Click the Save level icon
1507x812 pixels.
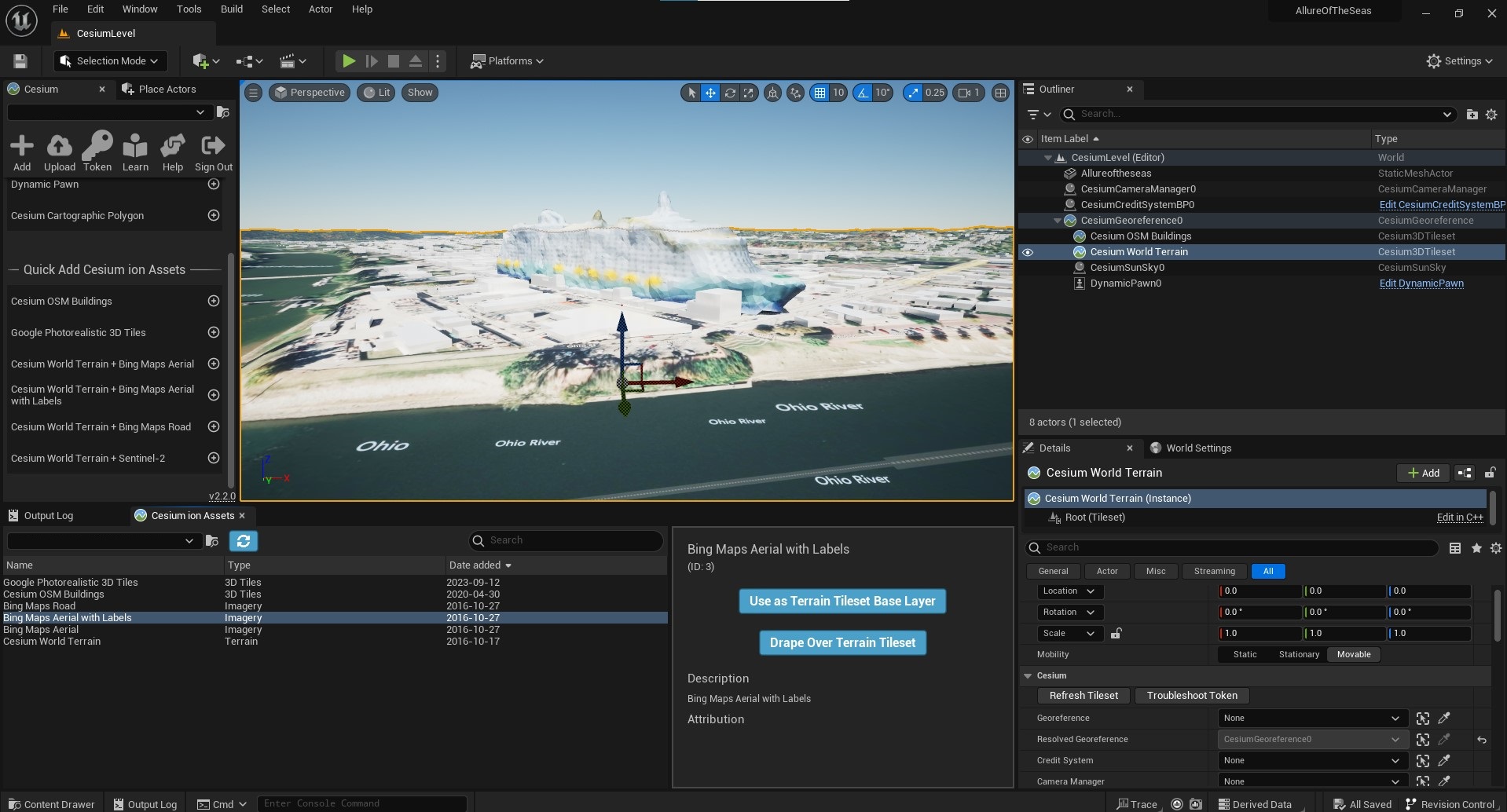click(20, 61)
